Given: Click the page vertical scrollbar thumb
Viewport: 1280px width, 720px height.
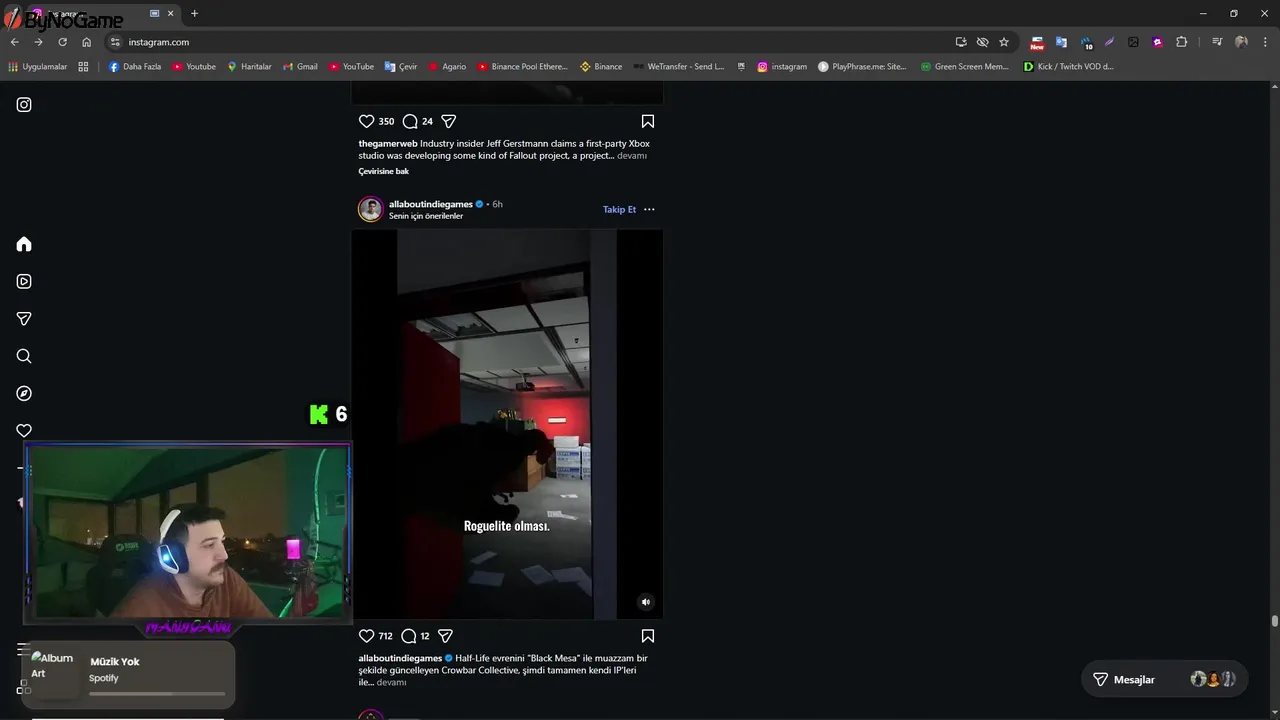Looking at the screenshot, I should tap(1274, 621).
